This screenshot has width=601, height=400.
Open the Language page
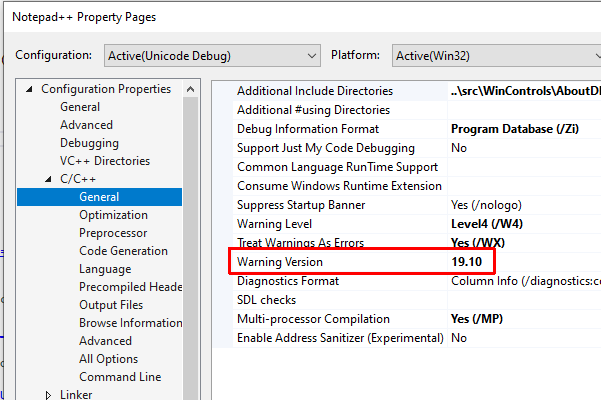105,269
